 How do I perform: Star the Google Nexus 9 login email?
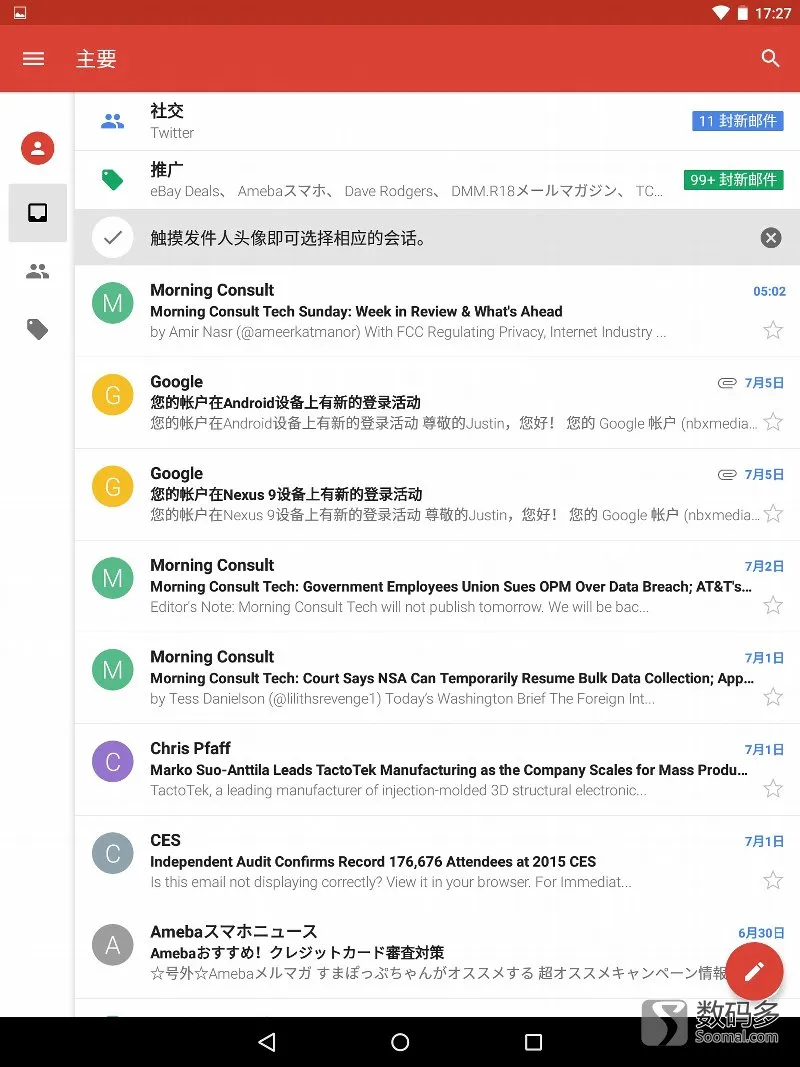pyautogui.click(x=773, y=514)
